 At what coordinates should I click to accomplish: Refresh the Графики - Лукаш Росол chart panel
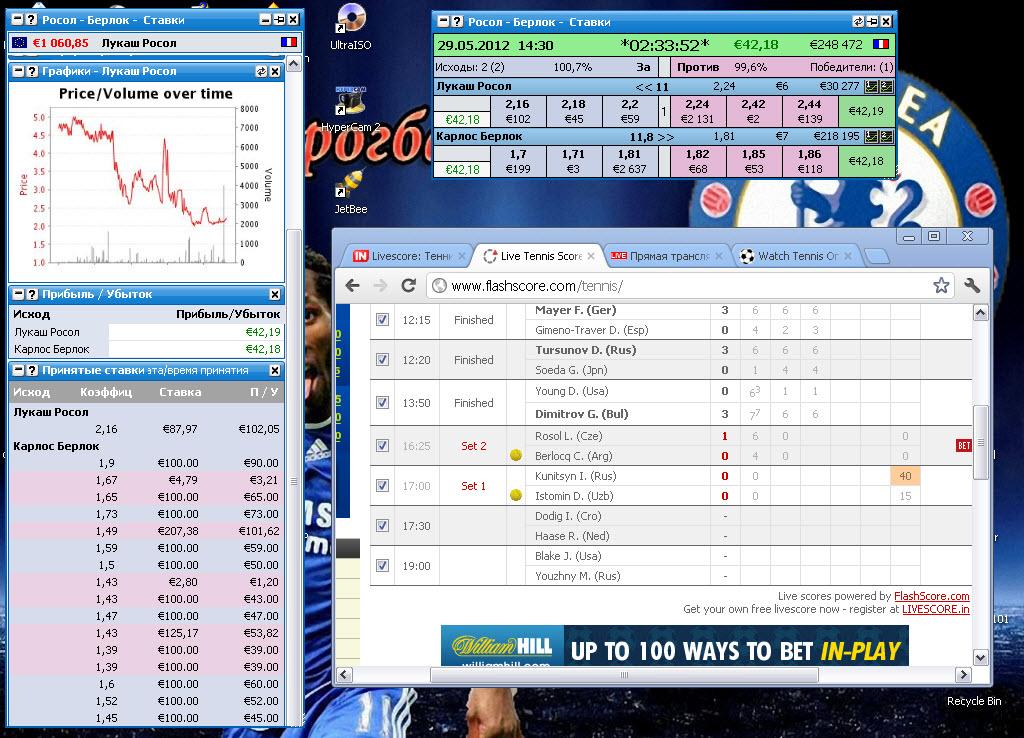click(262, 71)
